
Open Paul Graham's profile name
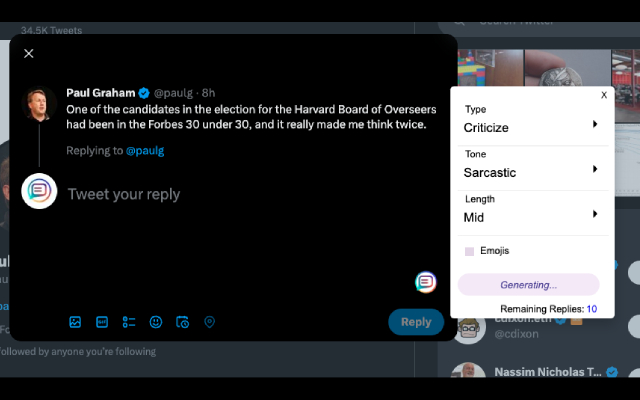(x=100, y=93)
